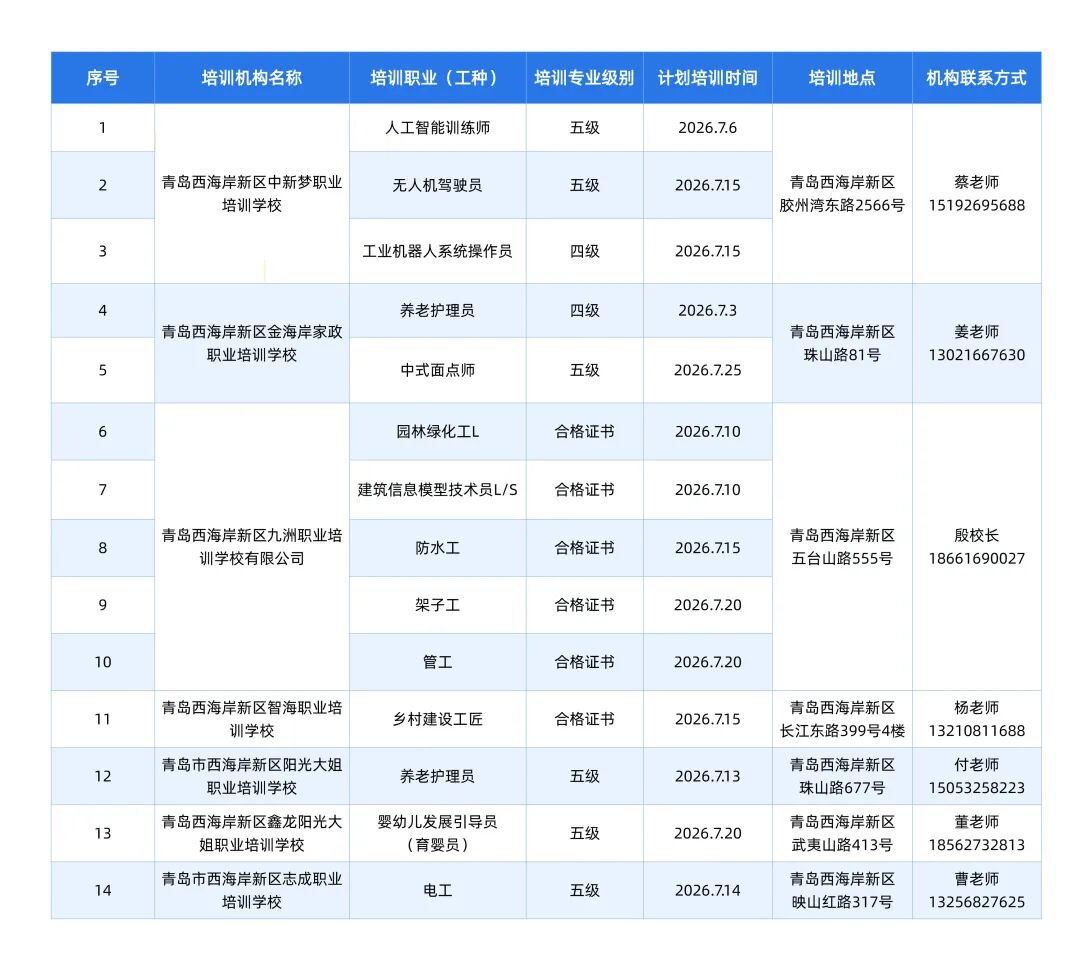Select the 中式面点师 cell
Screen dimensions: 1080x963
click(437, 371)
